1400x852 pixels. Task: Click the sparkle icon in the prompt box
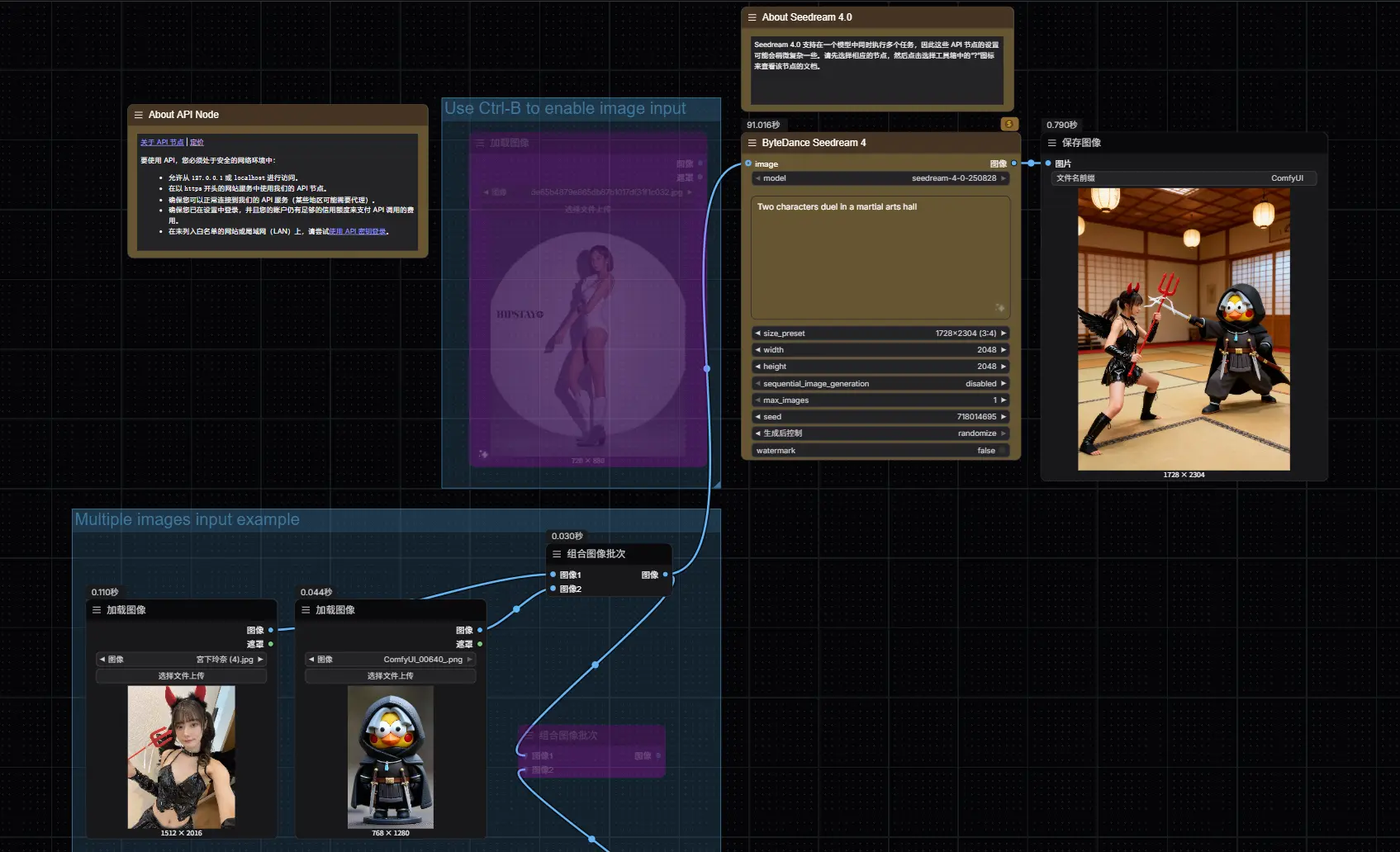(999, 308)
